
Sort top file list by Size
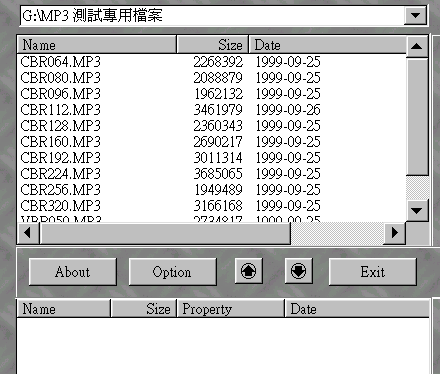[x=213, y=45]
